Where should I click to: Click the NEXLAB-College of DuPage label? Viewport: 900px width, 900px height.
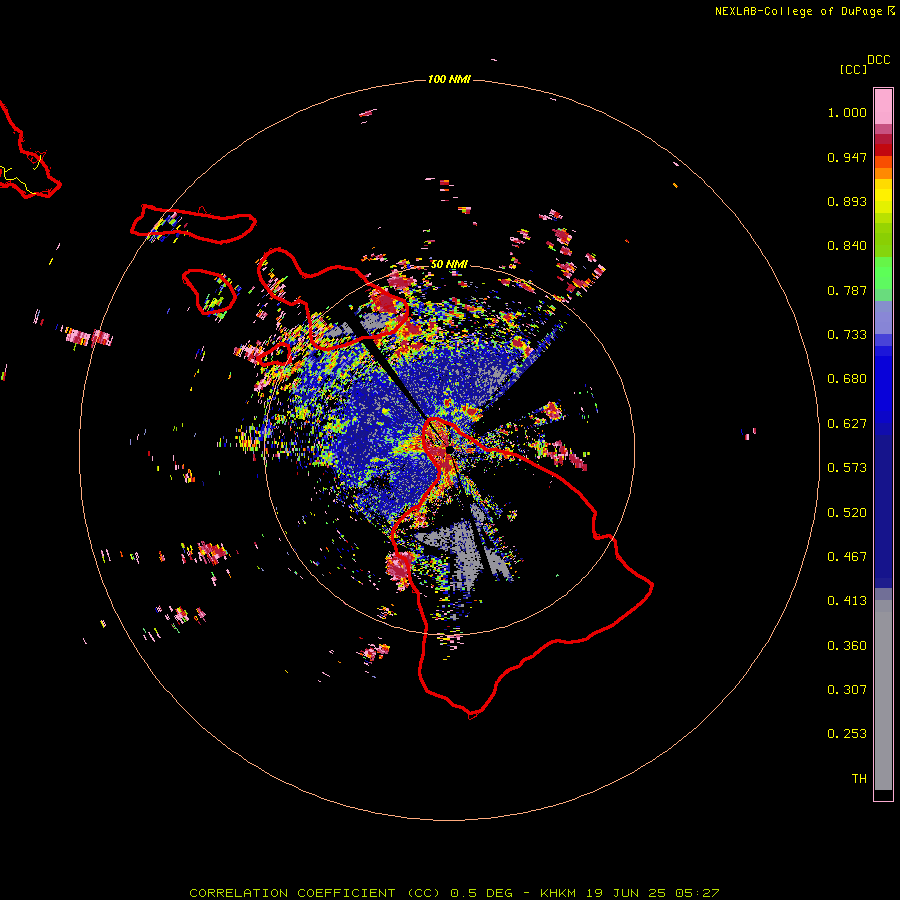coord(798,11)
